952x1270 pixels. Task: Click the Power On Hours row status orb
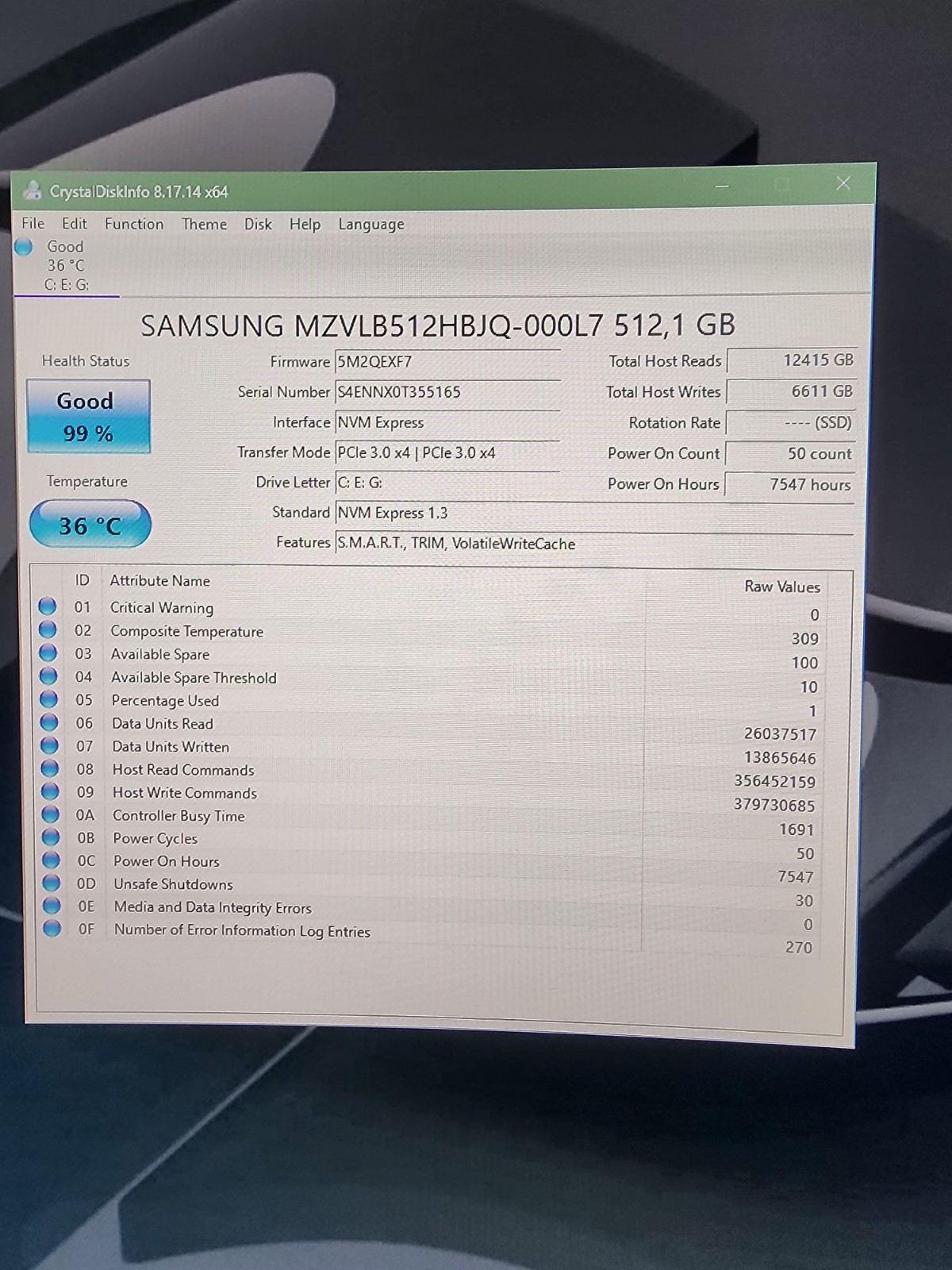tap(51, 860)
